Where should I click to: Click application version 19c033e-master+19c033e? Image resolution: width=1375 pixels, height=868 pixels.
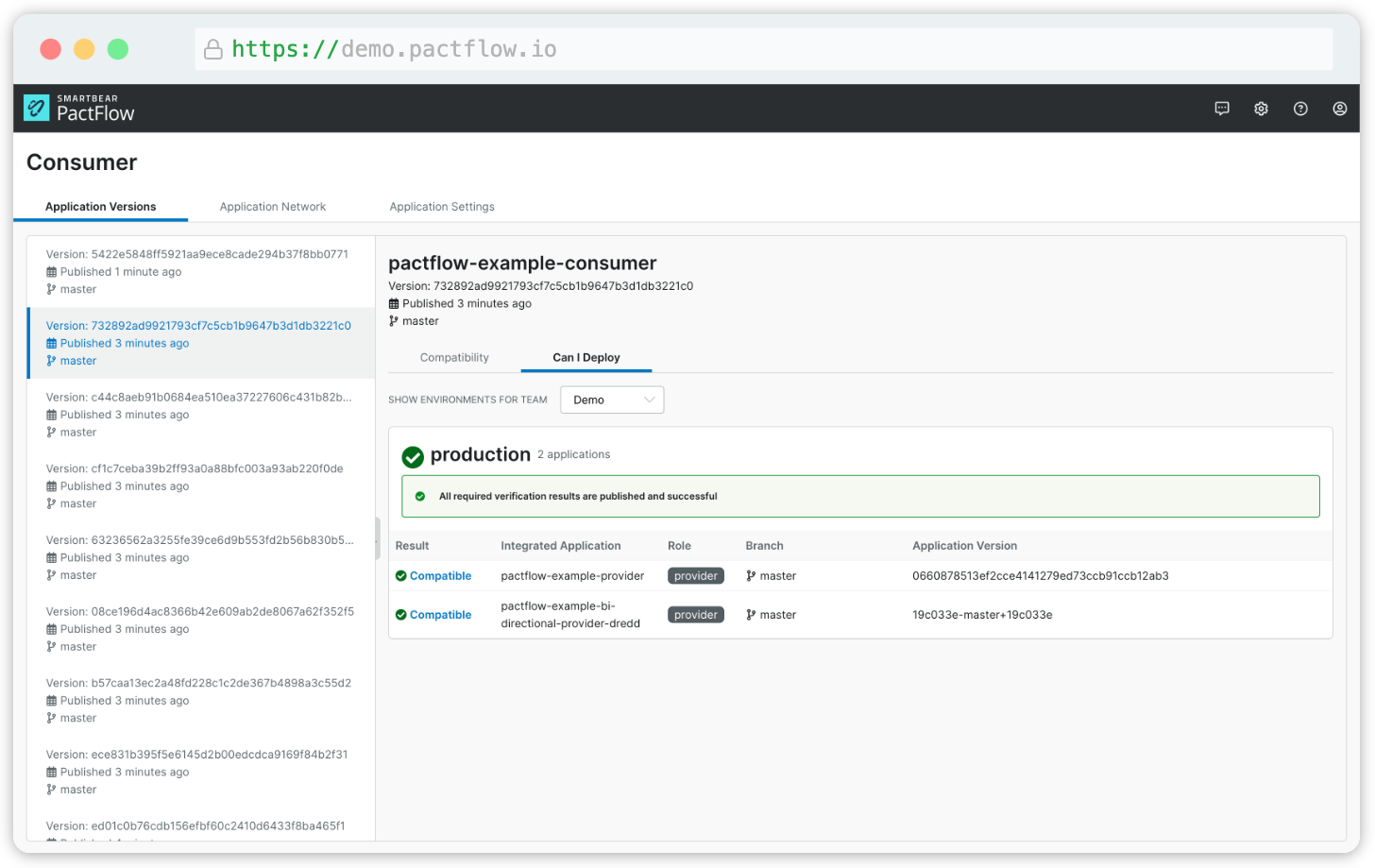coord(982,615)
